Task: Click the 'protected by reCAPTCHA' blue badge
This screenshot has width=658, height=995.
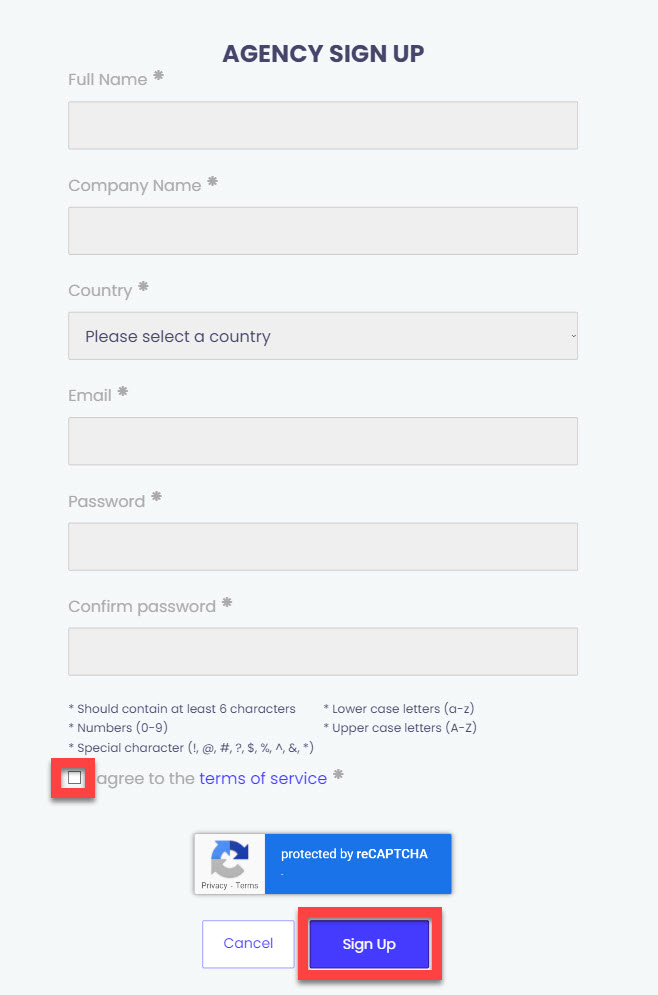Action: coord(358,864)
